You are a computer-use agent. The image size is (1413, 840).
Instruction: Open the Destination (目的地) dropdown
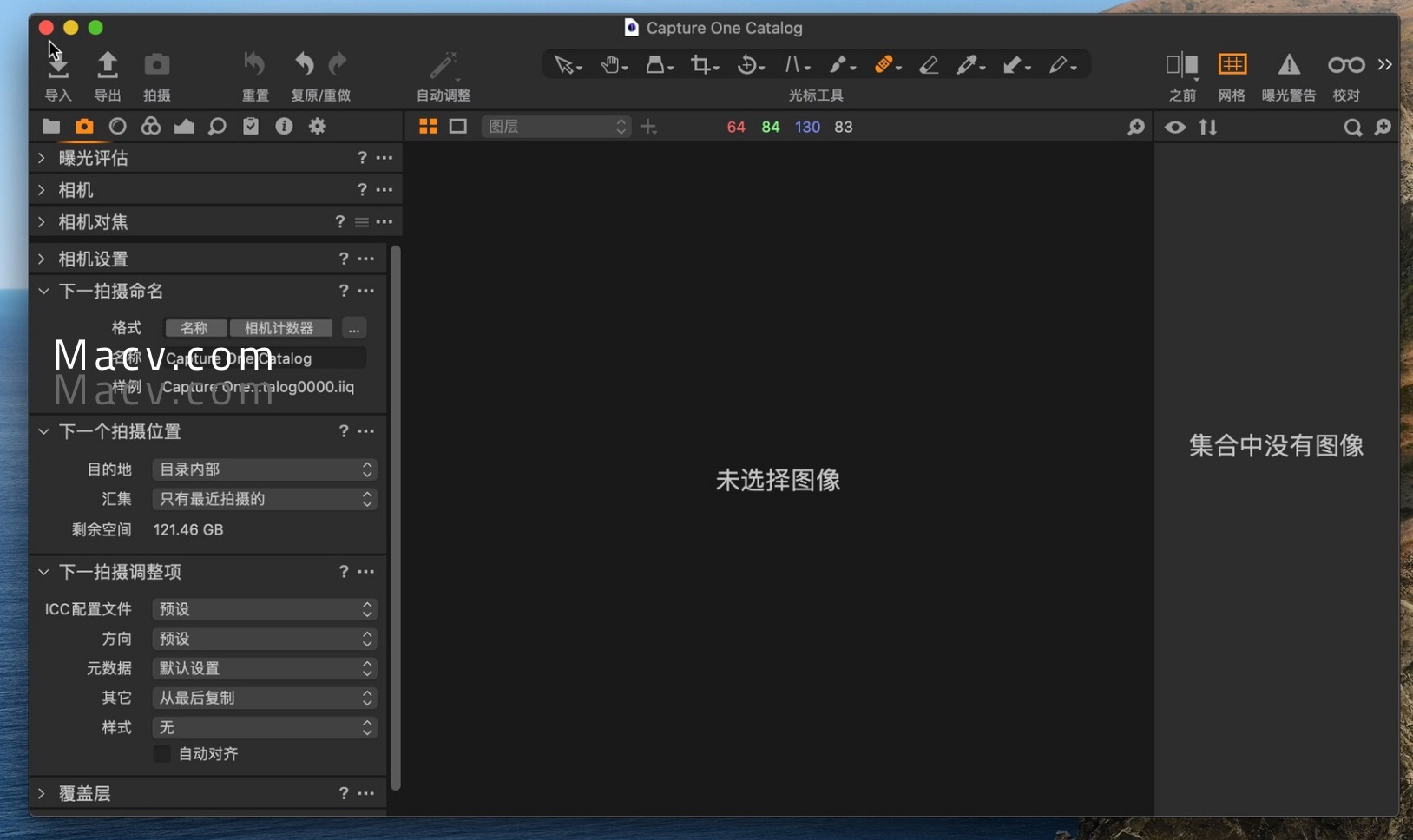(x=265, y=469)
